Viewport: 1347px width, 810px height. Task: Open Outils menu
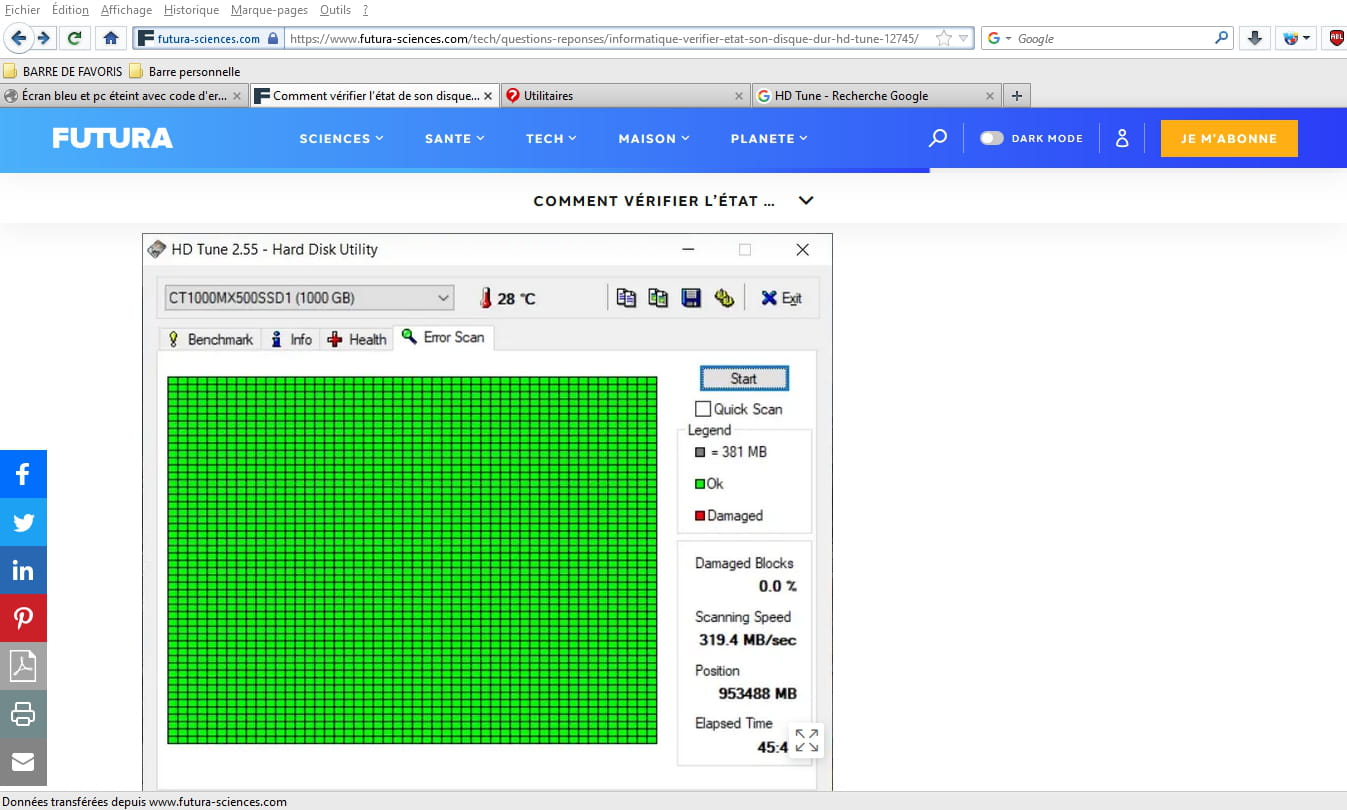point(335,10)
